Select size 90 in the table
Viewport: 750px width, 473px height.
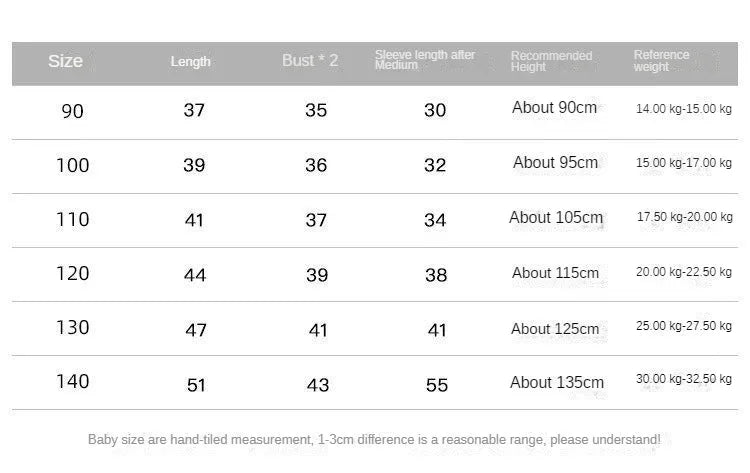(73, 111)
